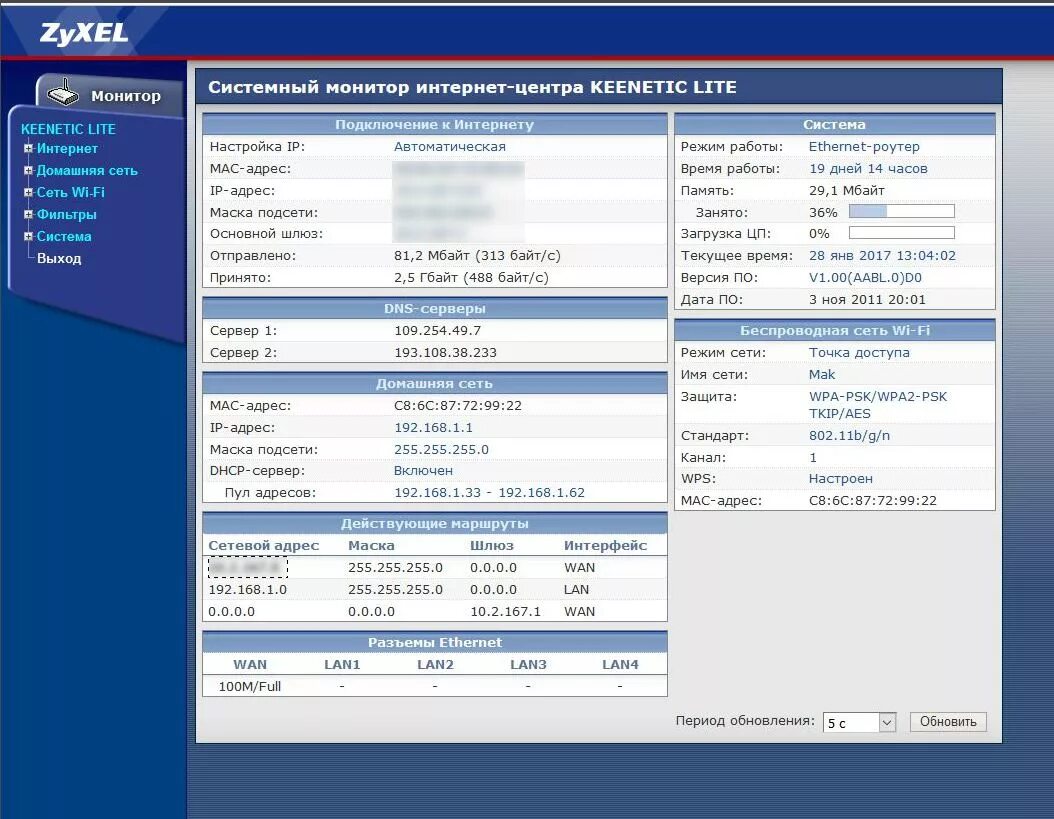This screenshot has height=819, width=1054.
Task: Click the route row 192.168.1.0
Action: 434,590
